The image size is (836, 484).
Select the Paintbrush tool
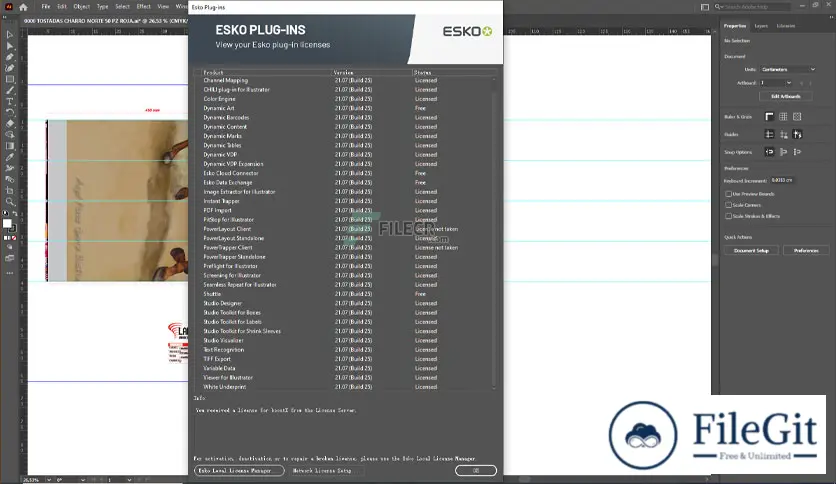pos(10,91)
